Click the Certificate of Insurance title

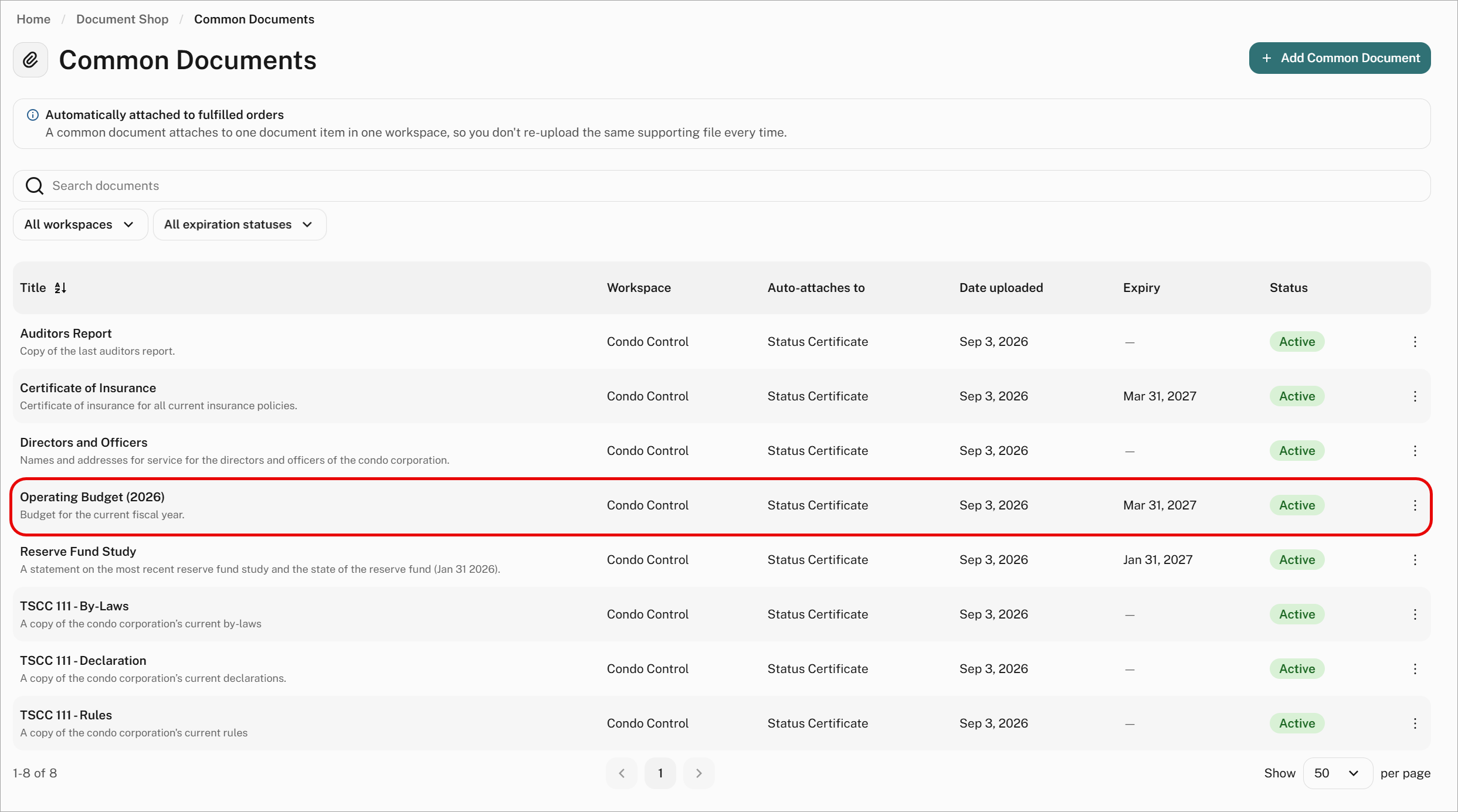[x=88, y=388]
